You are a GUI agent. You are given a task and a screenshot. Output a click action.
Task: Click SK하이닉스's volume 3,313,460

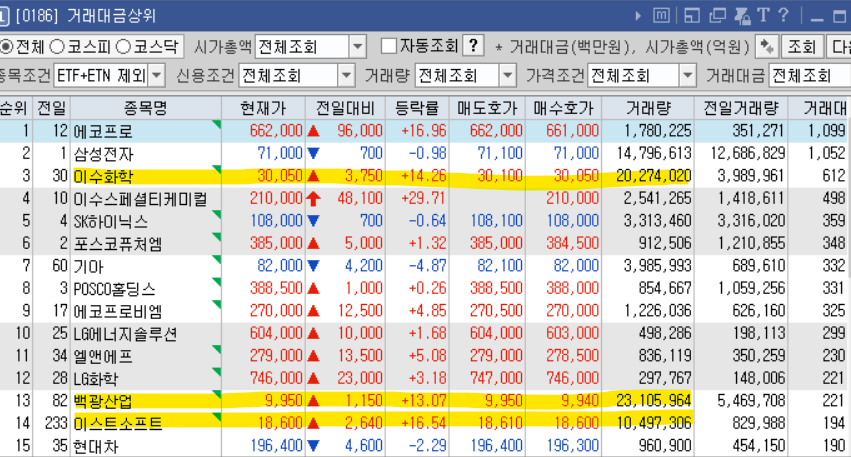[x=657, y=220]
